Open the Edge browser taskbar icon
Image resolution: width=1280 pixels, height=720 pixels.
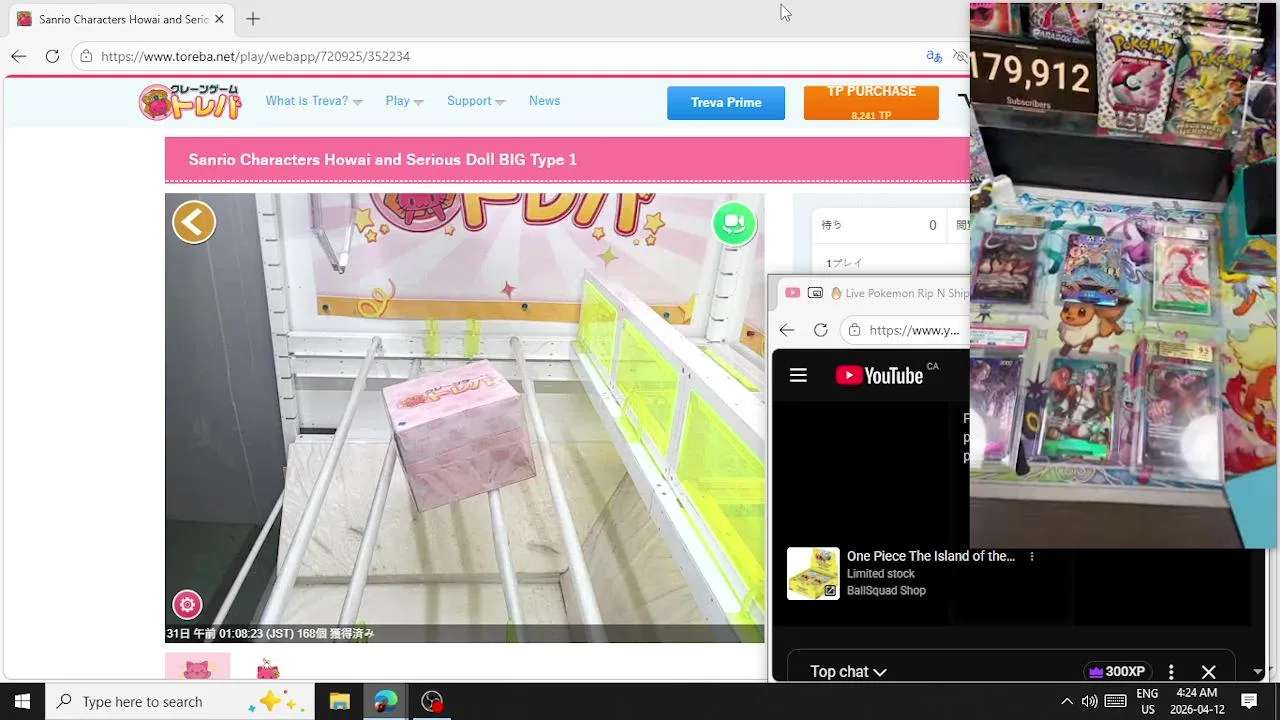(x=385, y=701)
